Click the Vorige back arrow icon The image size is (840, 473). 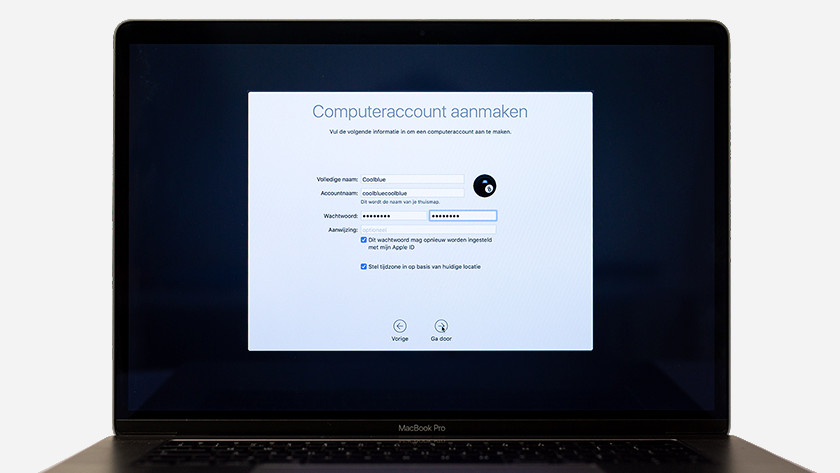400,326
